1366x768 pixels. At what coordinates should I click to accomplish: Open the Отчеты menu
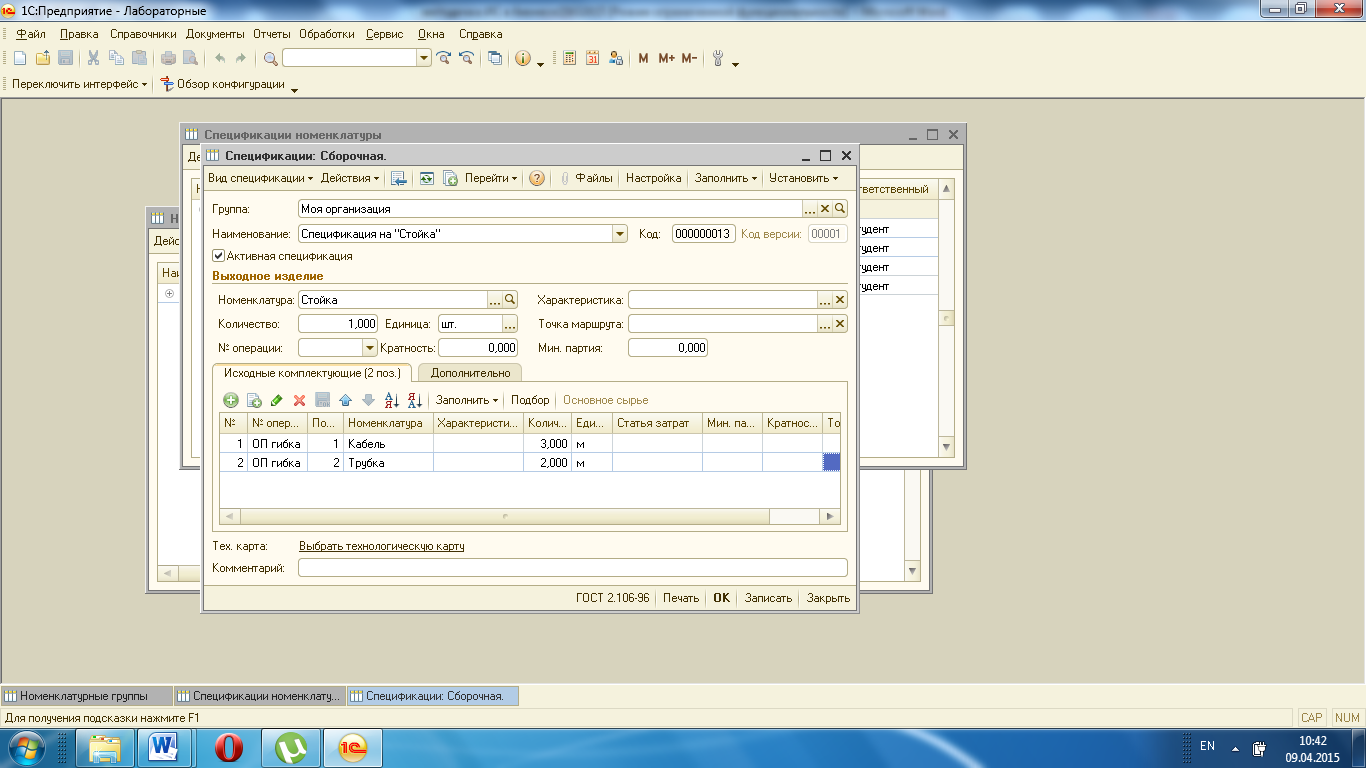[x=272, y=34]
